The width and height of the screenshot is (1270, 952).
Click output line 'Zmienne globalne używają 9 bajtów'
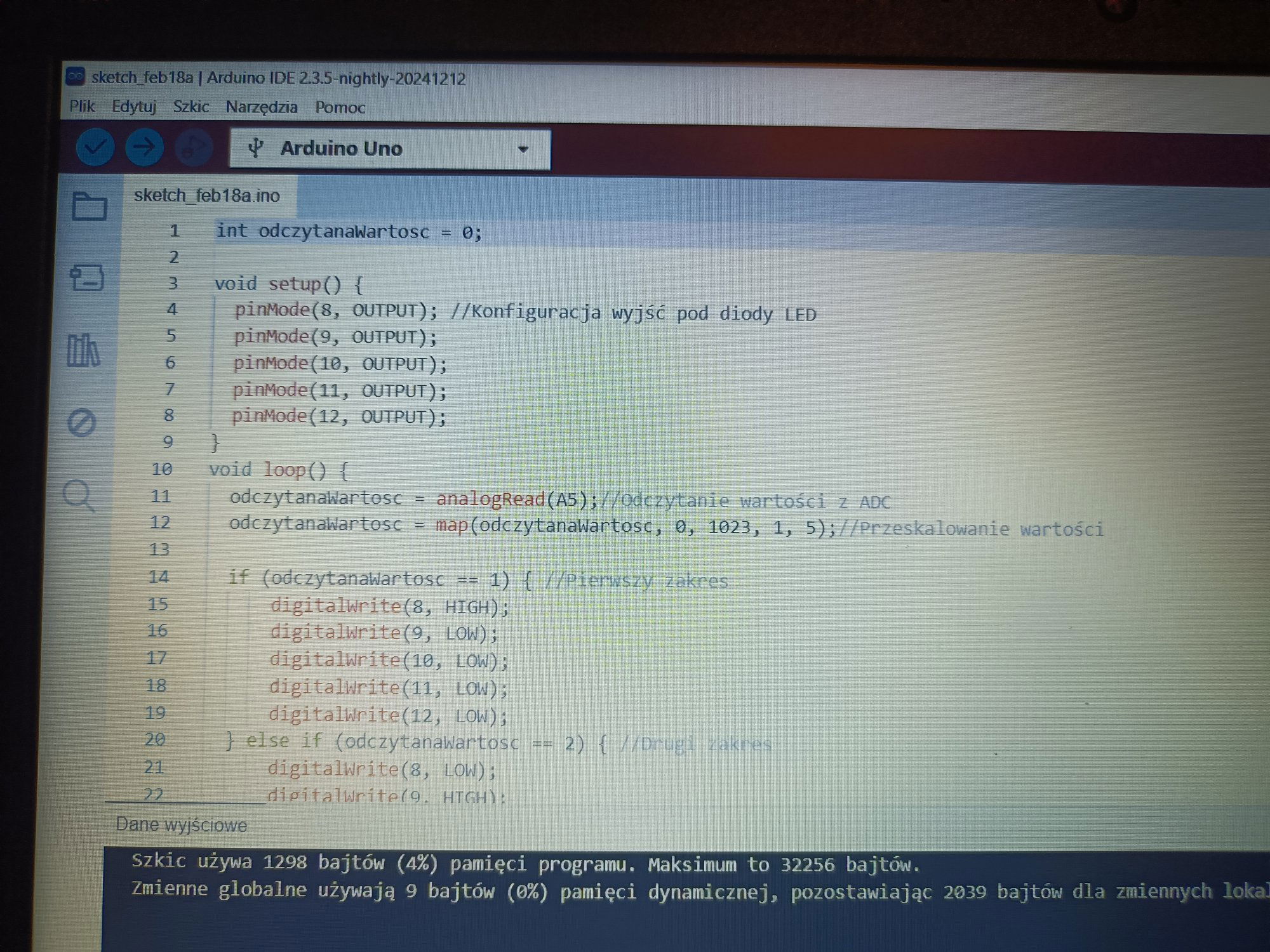pos(700,891)
